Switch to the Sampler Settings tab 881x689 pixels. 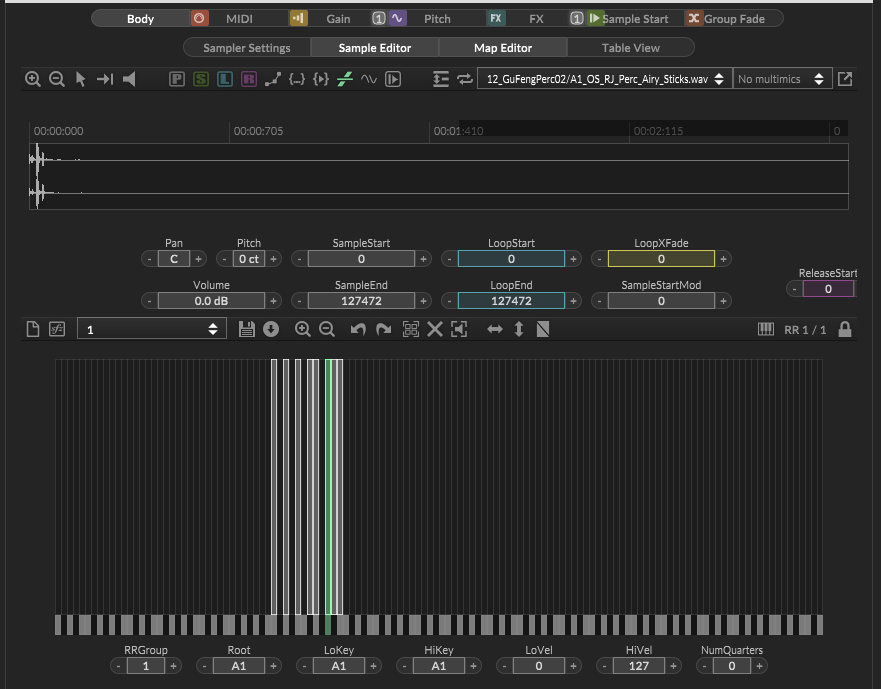pos(247,48)
